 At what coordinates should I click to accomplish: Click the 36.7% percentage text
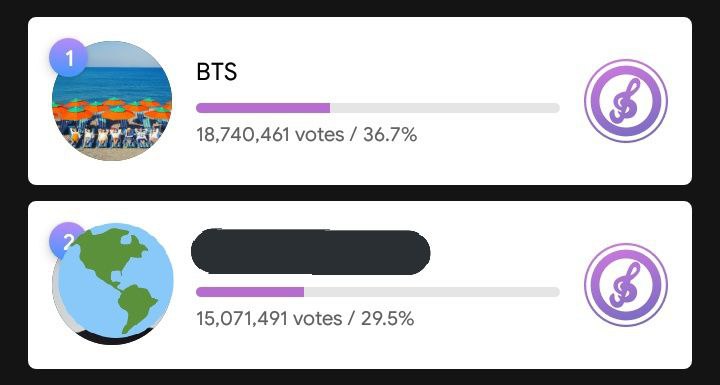(x=390, y=135)
